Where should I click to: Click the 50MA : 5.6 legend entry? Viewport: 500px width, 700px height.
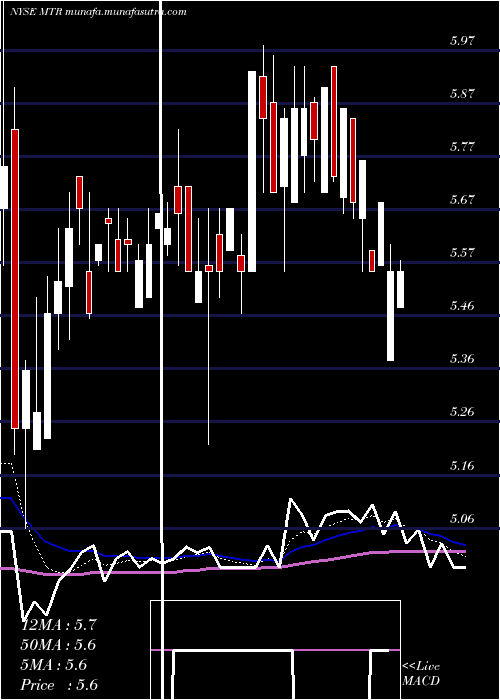click(59, 645)
